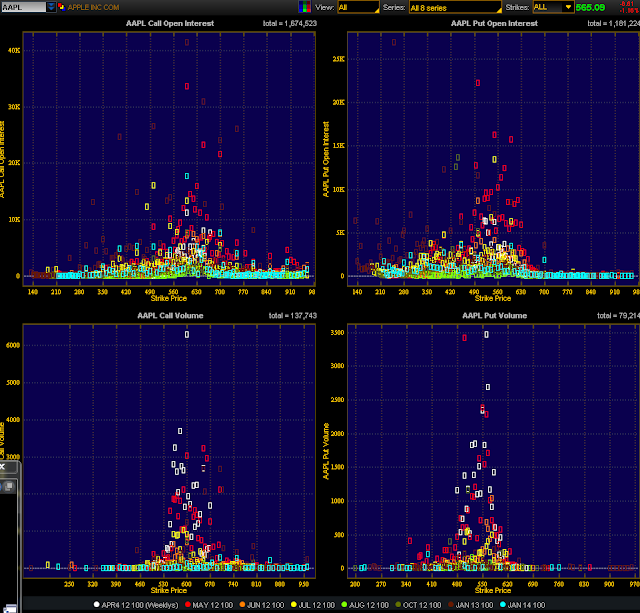This screenshot has height=613, width=640.
Task: Select the JAN 13 100 legend entry
Action: coord(470,605)
